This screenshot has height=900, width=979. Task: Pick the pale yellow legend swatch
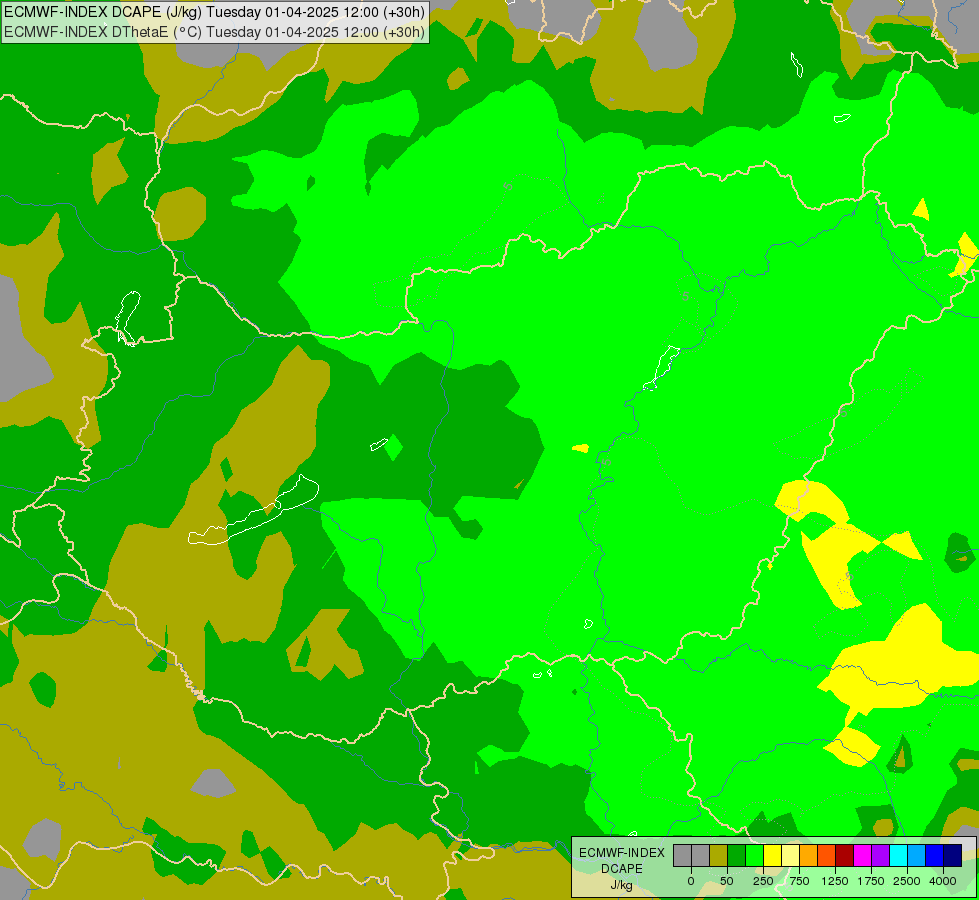tap(790, 855)
